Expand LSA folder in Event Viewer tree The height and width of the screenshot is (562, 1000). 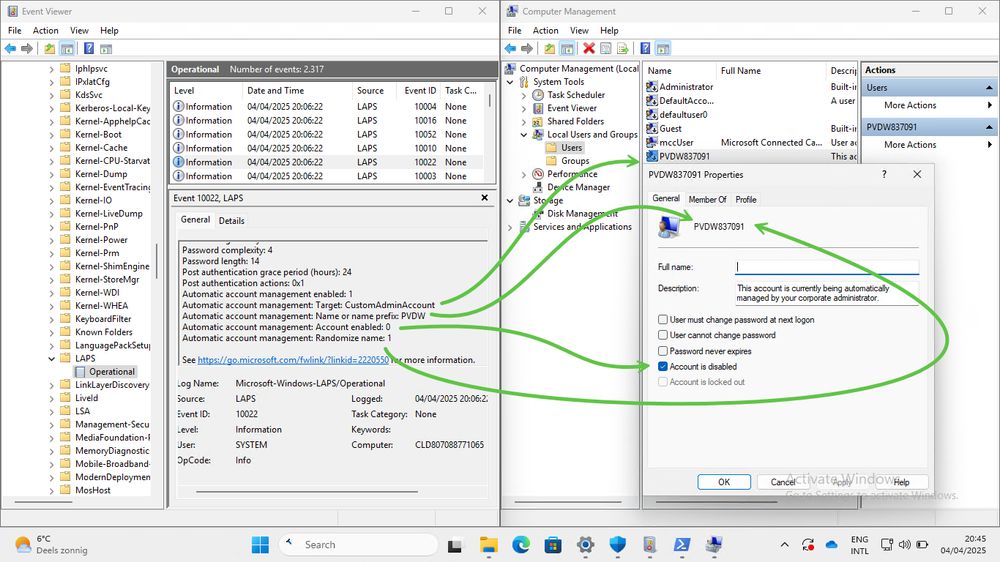(52, 411)
